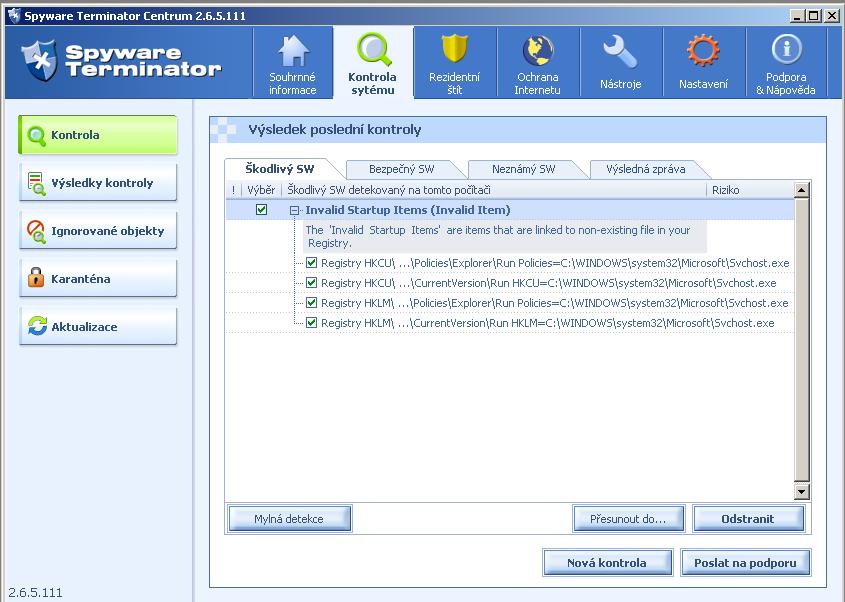This screenshot has height=602, width=845.
Task: Switch to Výsledná zpráva tab
Action: (x=645, y=169)
